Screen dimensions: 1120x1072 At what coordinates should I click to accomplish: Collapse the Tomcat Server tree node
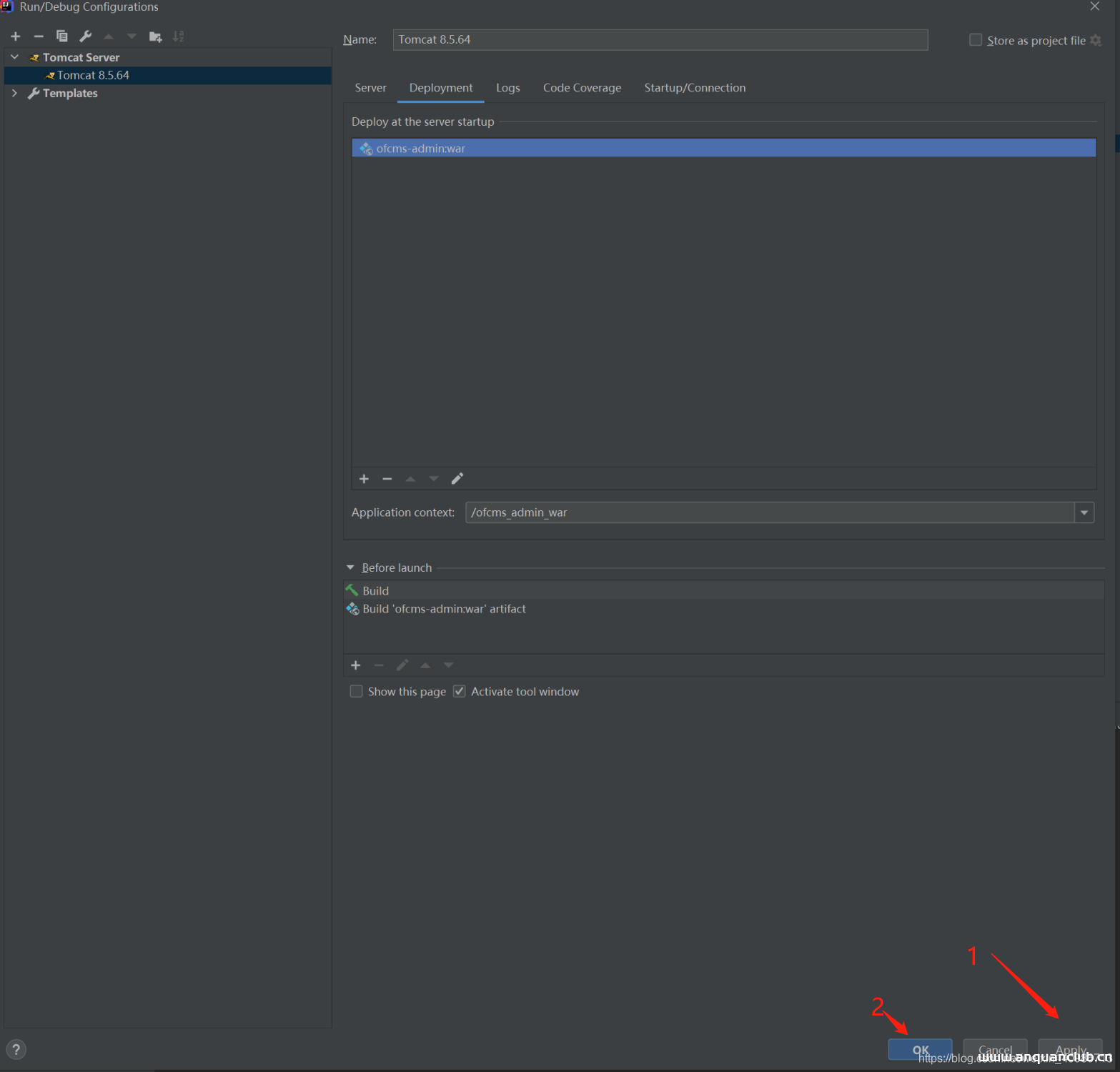14,57
